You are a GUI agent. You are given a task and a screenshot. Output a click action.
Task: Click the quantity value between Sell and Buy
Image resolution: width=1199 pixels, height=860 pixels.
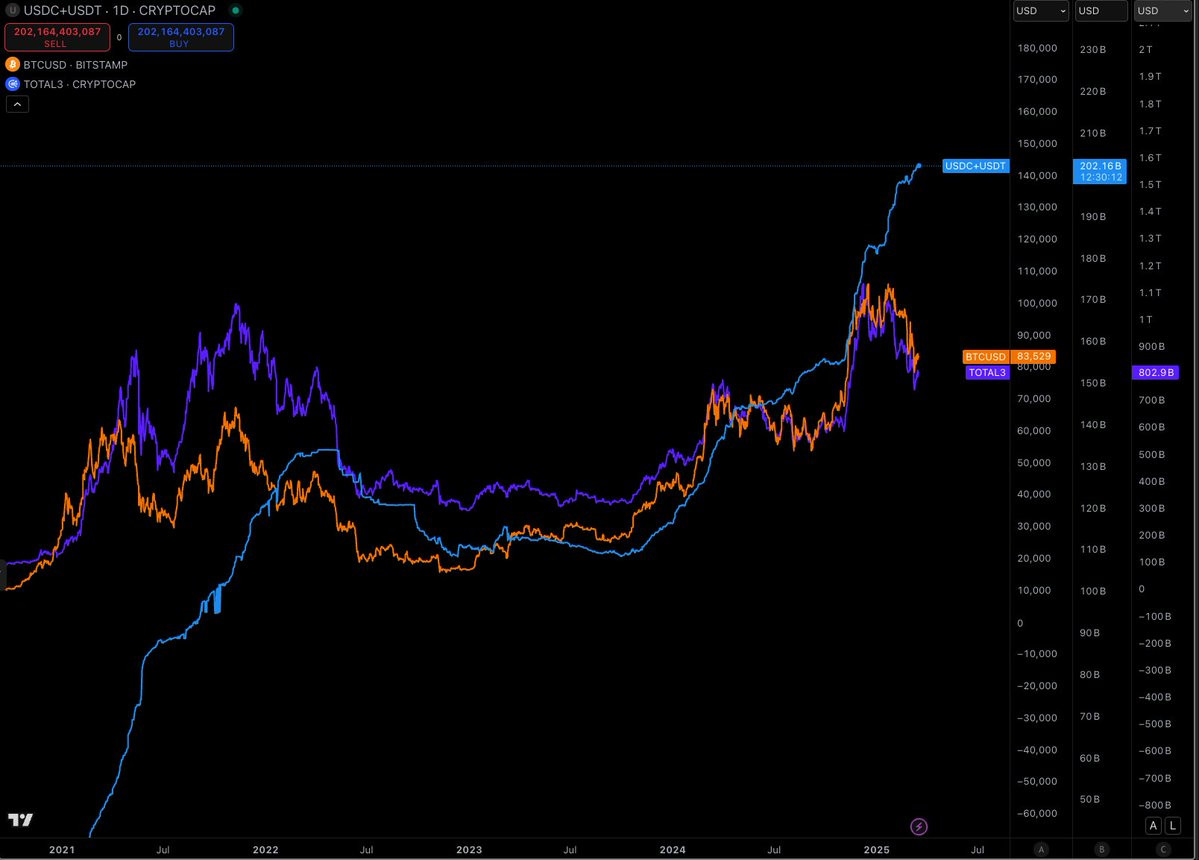(119, 37)
